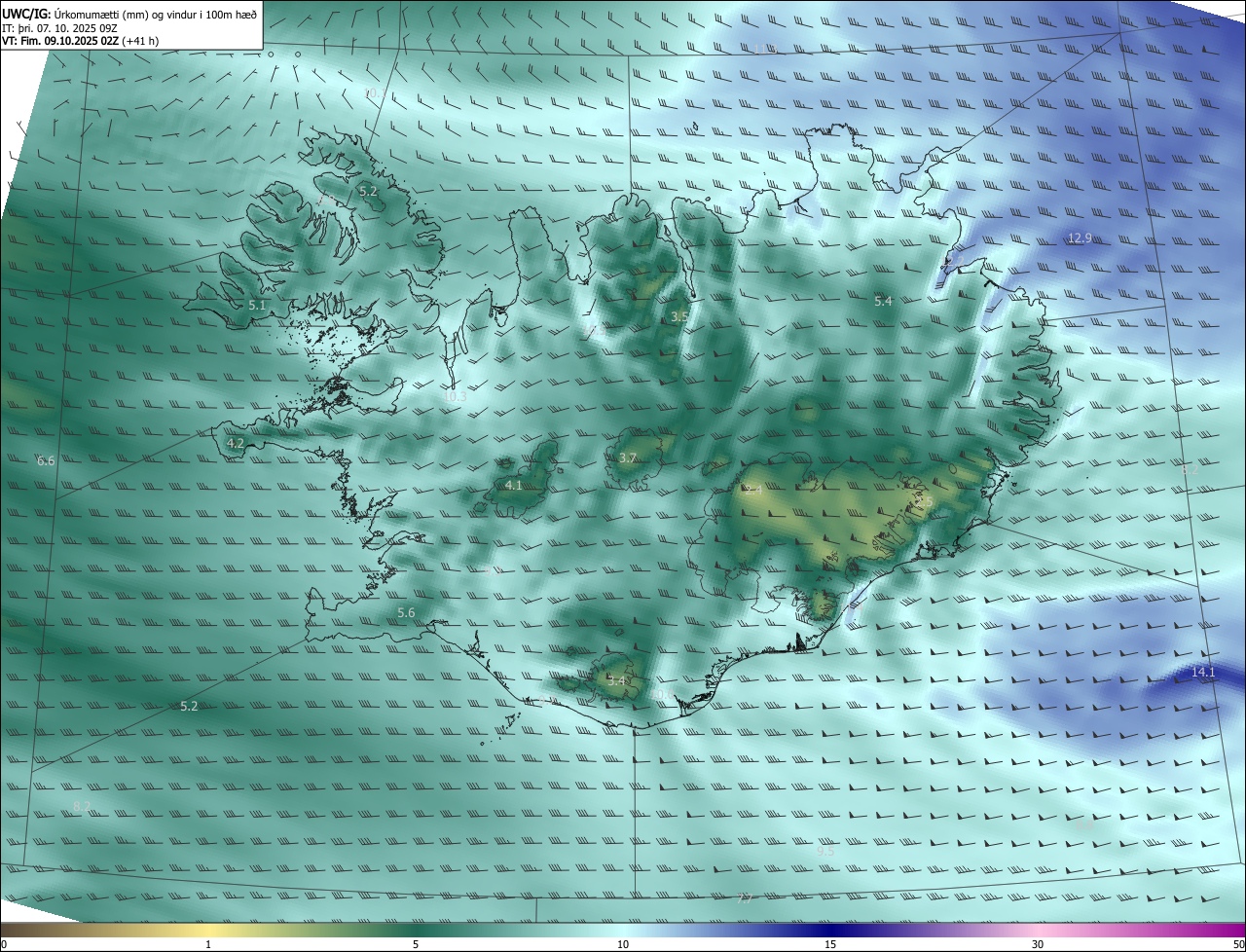Image resolution: width=1246 pixels, height=952 pixels.
Task: Click the colour scale tick labelled 5
Action: point(416,944)
